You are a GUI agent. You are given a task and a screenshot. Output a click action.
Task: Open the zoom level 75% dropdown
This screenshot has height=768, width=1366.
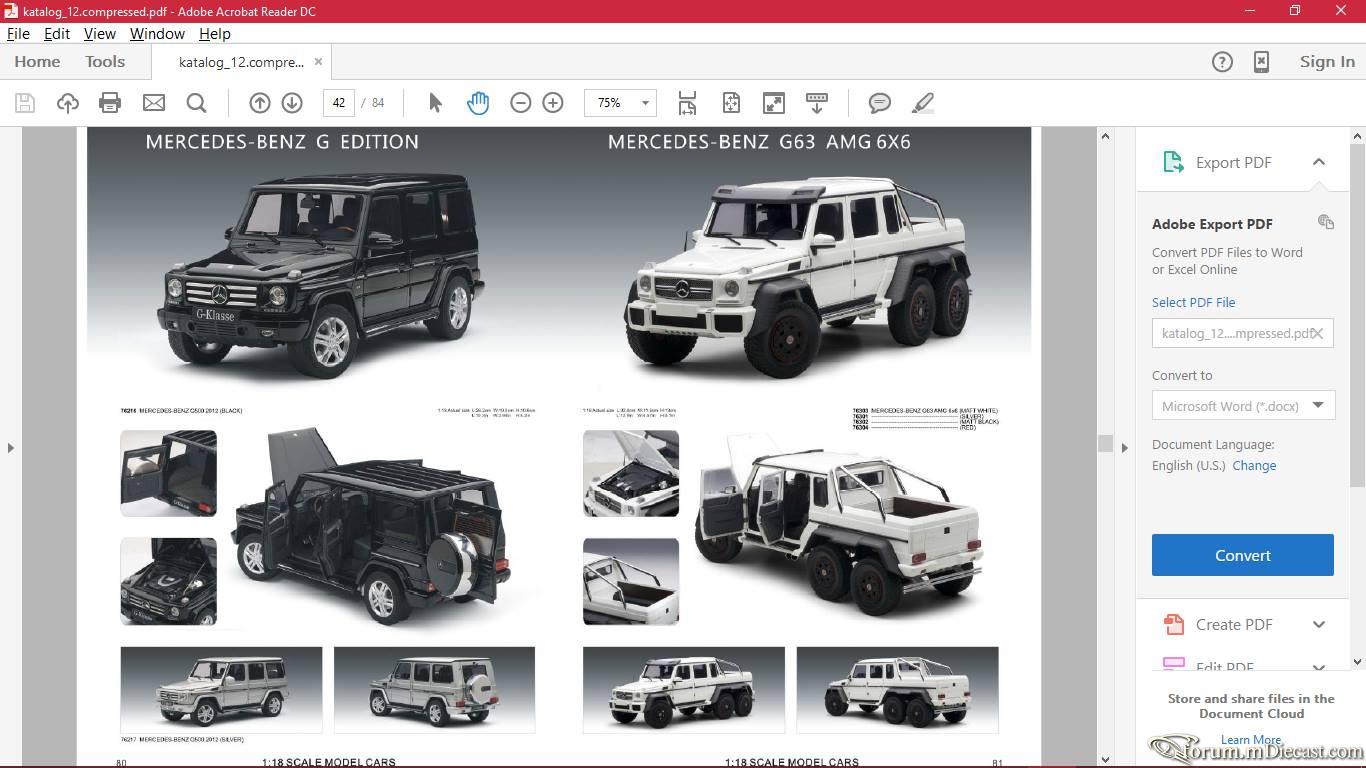pyautogui.click(x=645, y=103)
